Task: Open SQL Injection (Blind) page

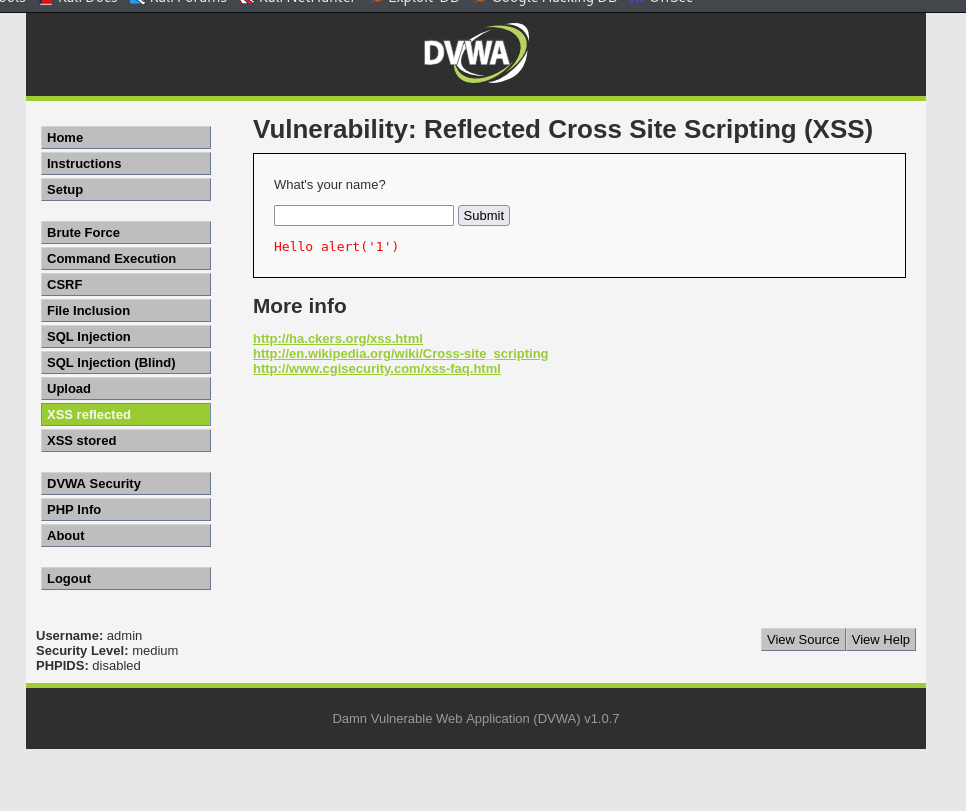Action: pyautogui.click(x=126, y=362)
